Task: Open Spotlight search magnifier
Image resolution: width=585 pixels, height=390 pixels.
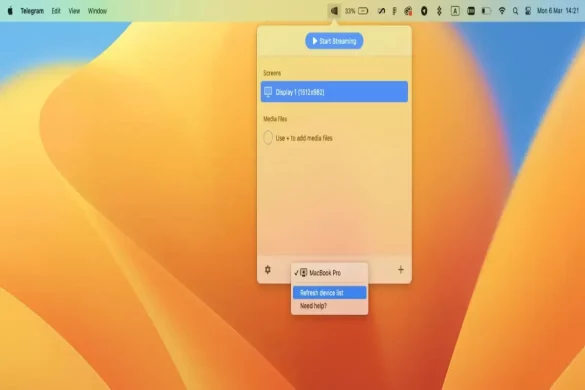Action: pyautogui.click(x=515, y=11)
